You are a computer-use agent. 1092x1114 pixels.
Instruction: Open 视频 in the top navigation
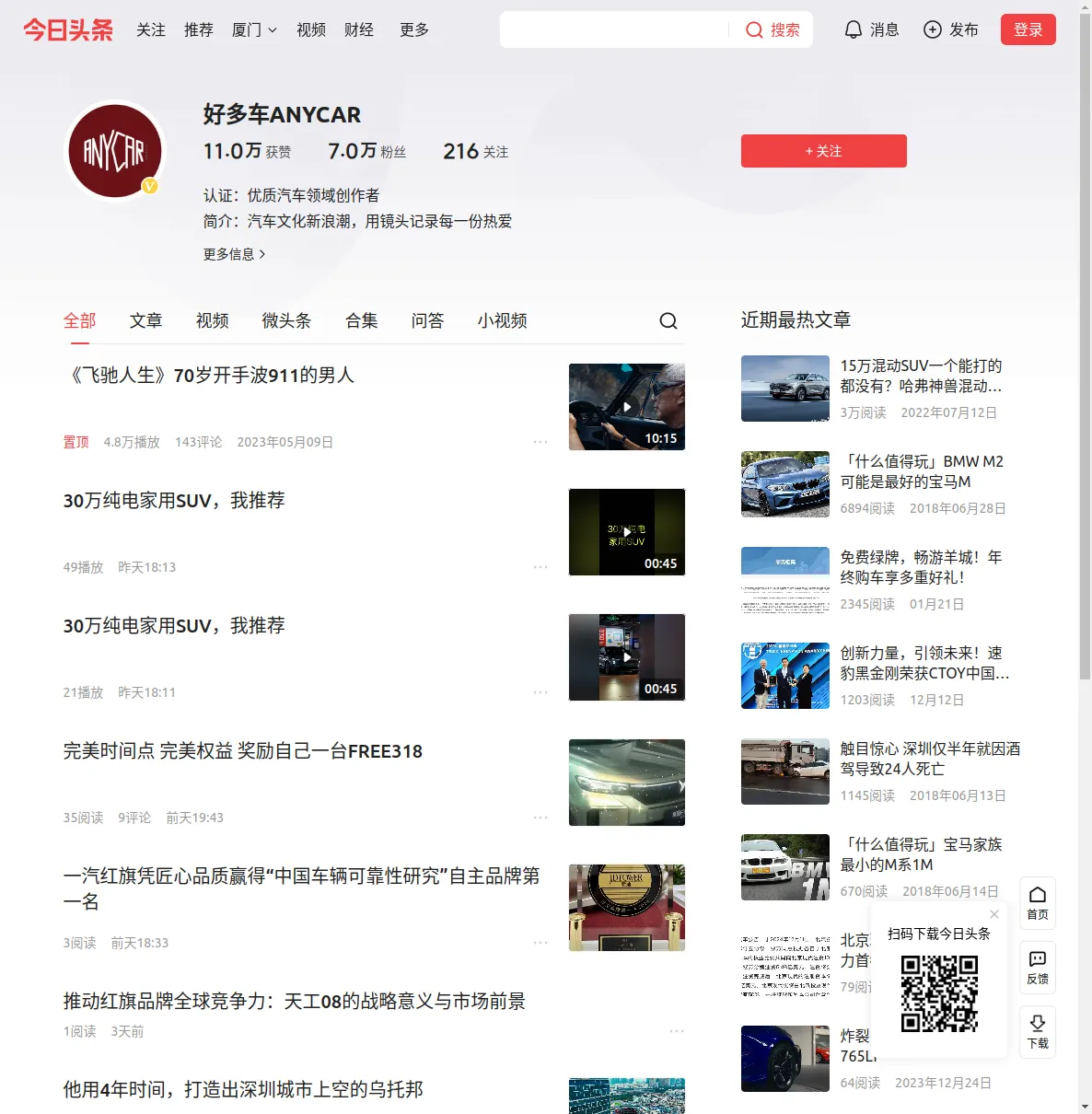[311, 29]
